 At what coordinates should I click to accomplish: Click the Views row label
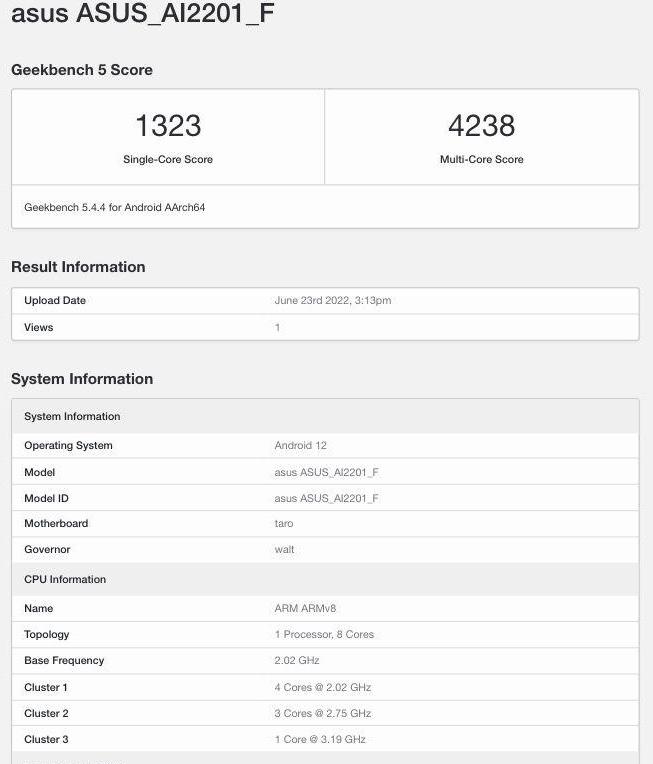tap(39, 328)
